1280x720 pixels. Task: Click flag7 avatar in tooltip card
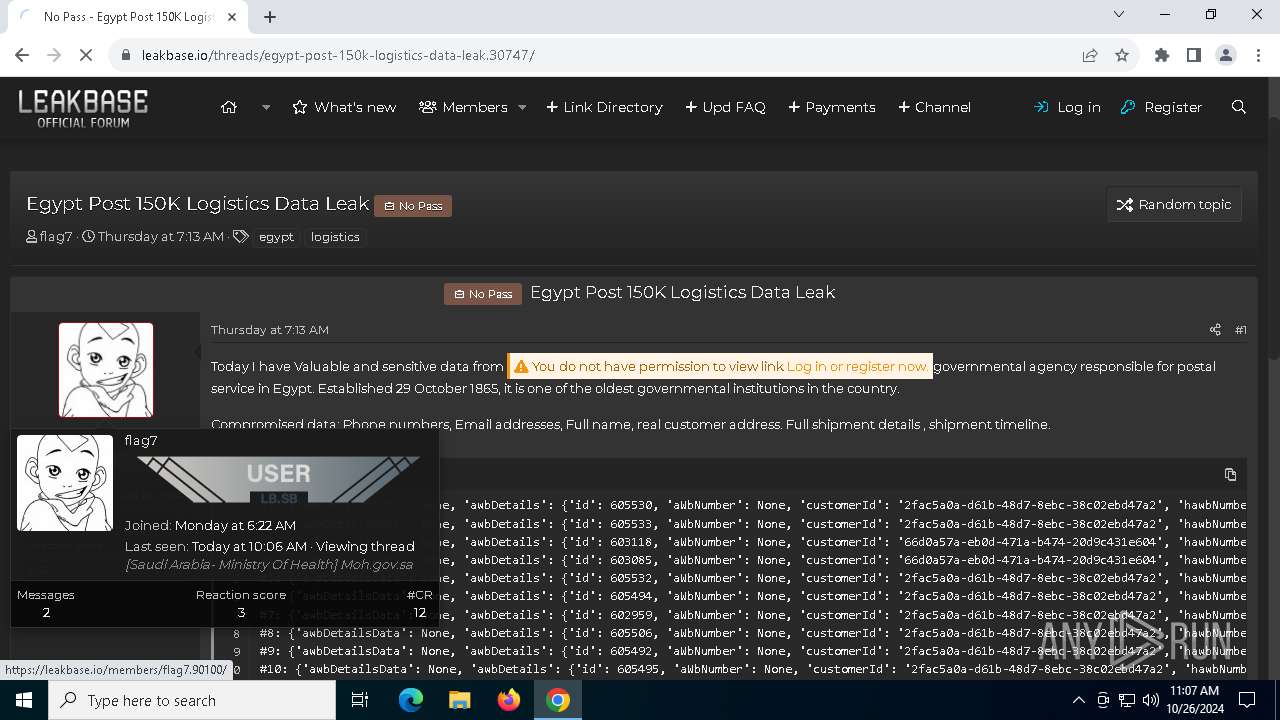pos(65,483)
